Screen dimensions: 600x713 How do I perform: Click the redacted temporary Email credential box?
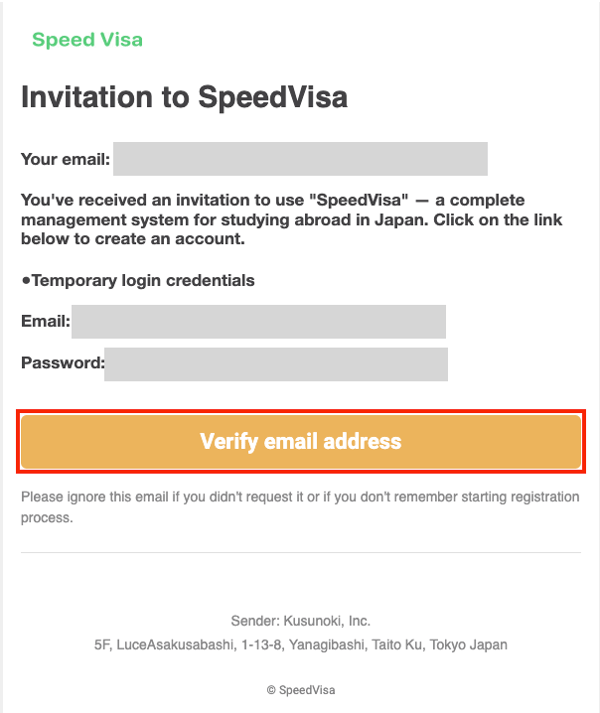(258, 321)
